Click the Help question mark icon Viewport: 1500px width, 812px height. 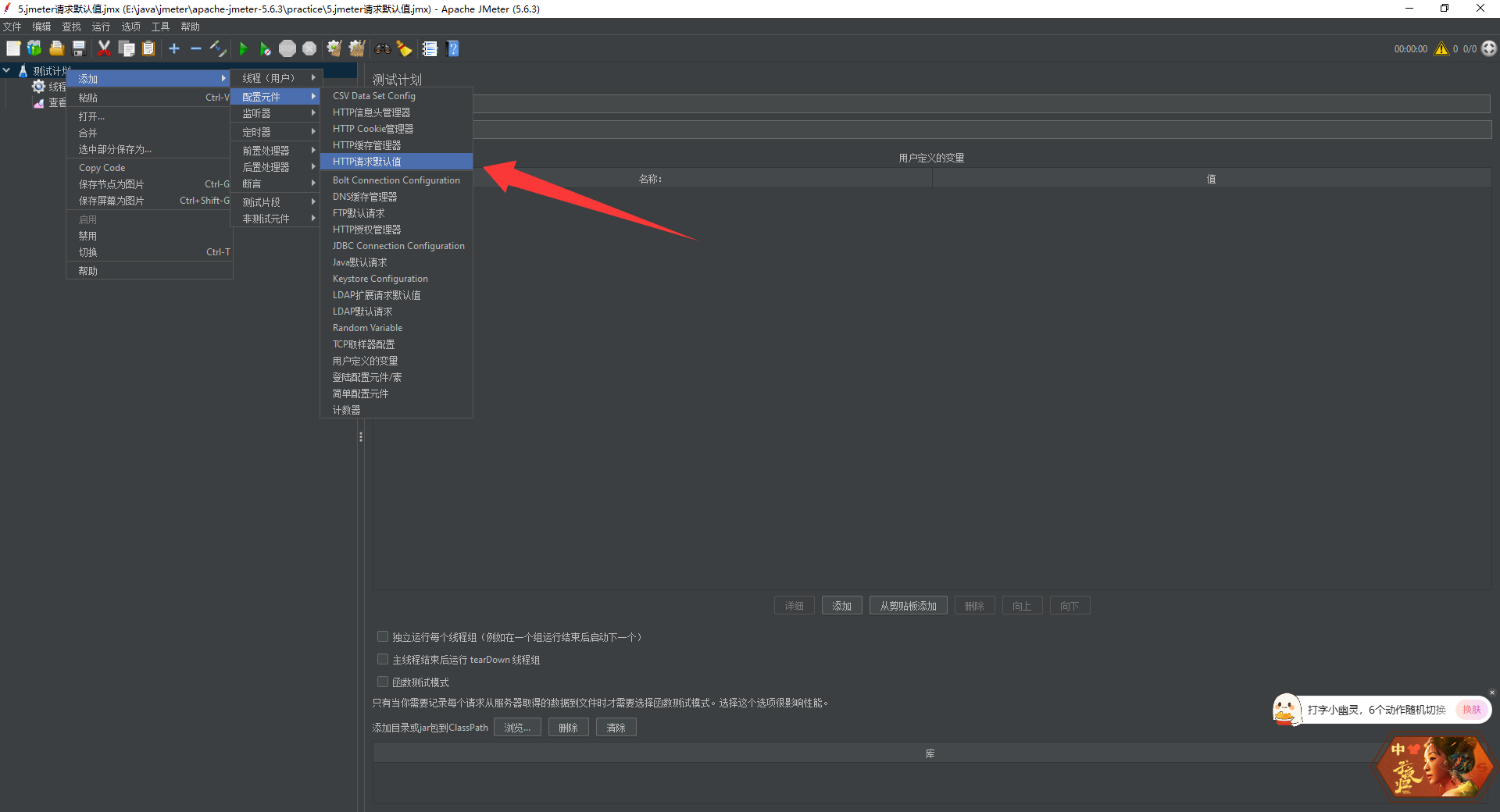coord(452,48)
